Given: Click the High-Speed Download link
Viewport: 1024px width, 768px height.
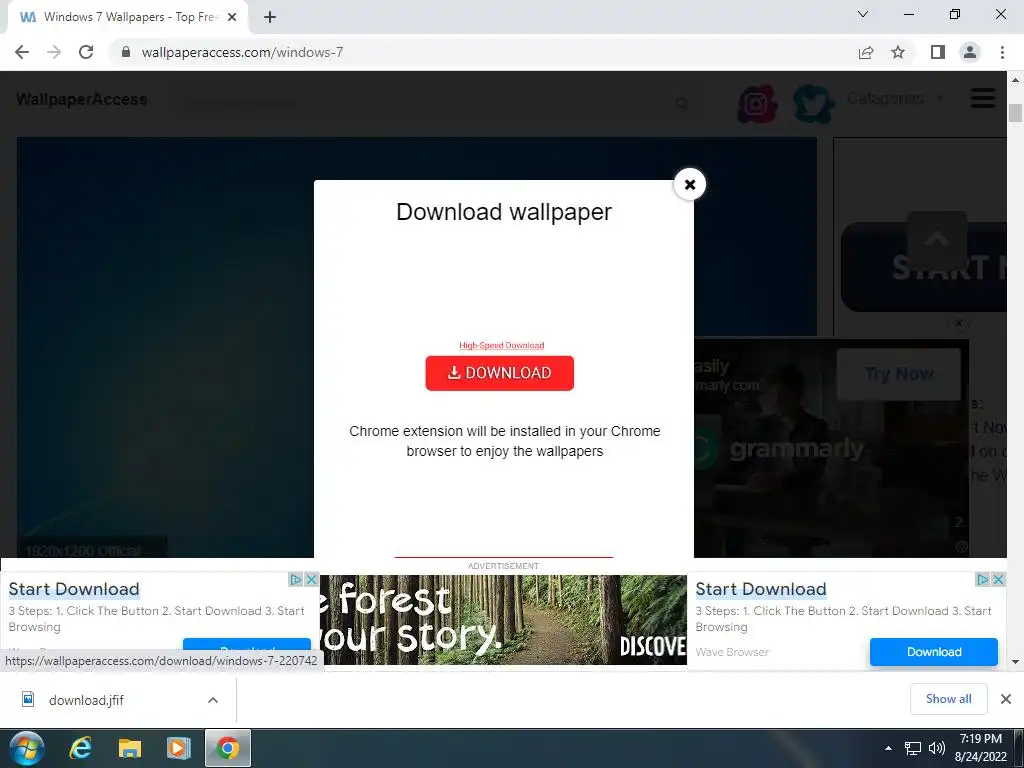Looking at the screenshot, I should [x=502, y=345].
